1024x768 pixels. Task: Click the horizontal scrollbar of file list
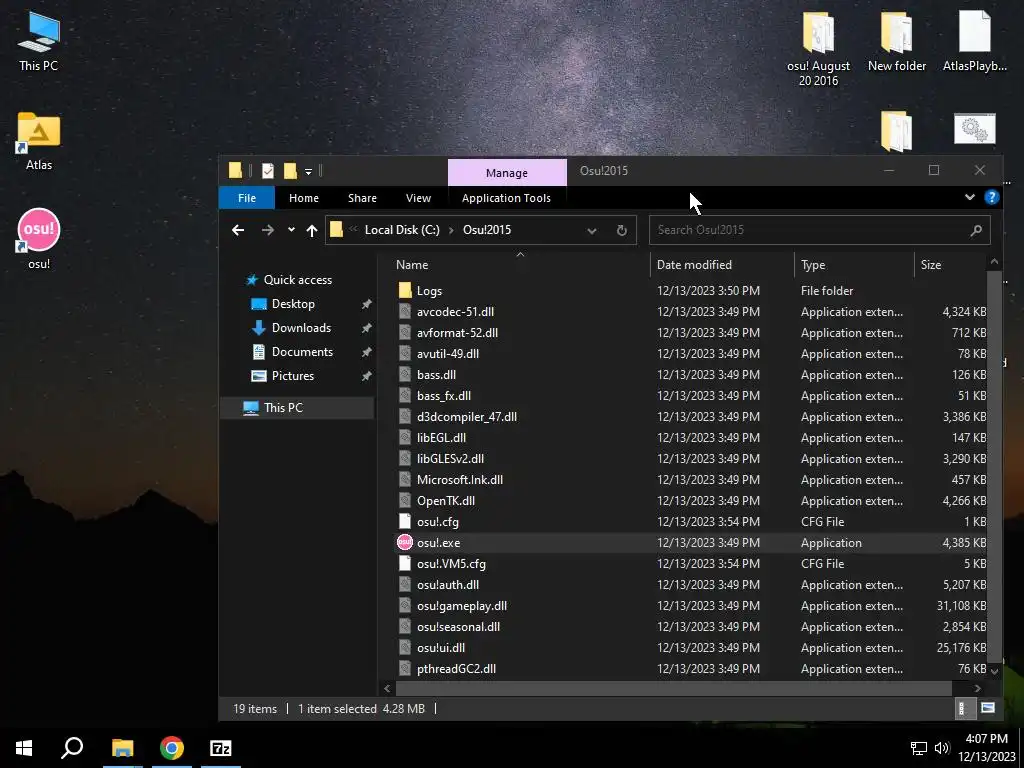673,688
